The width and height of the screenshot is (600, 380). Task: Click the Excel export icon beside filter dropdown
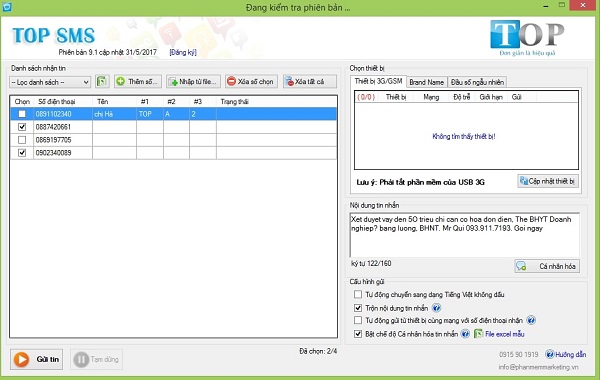point(102,82)
